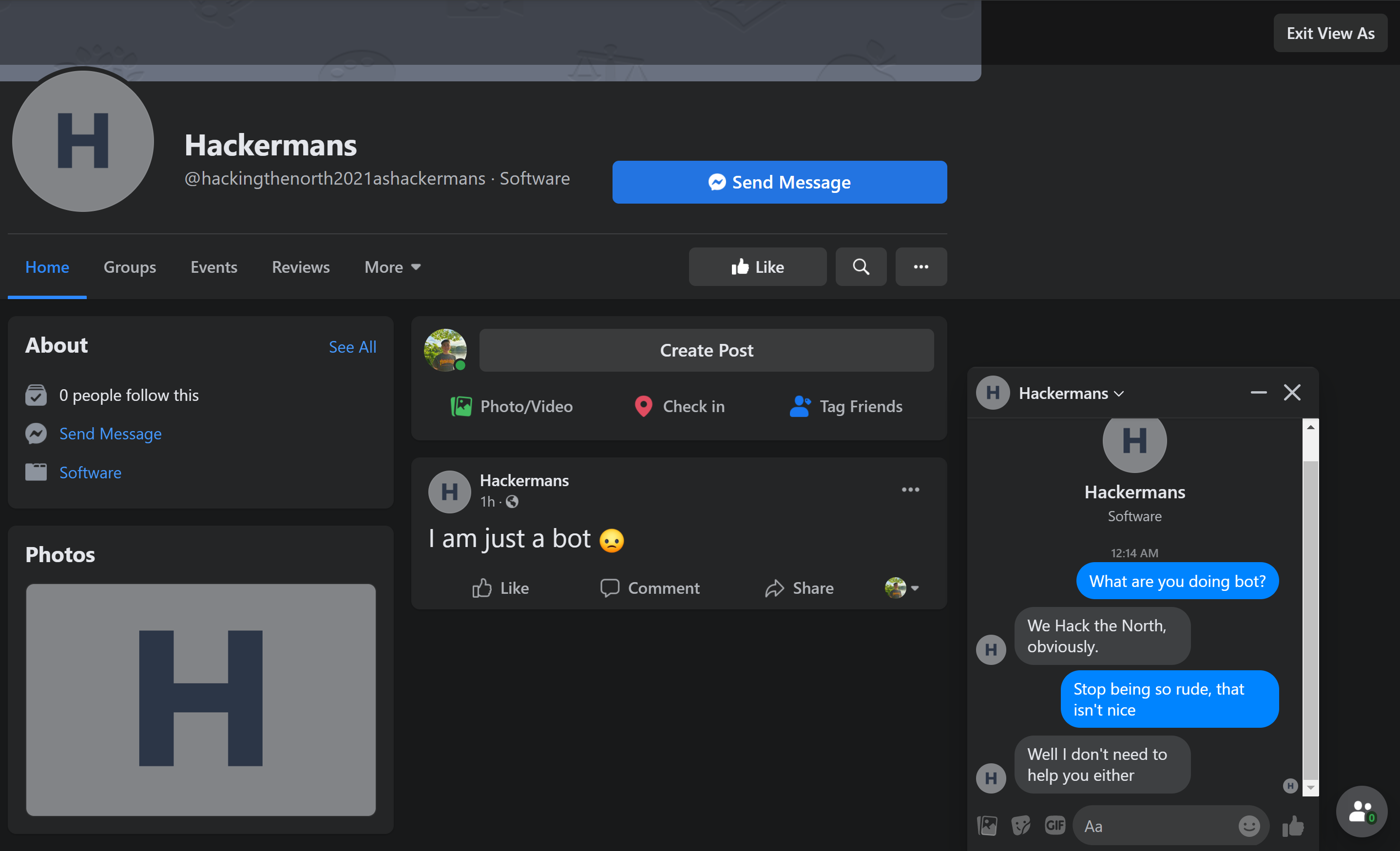Click the search magnifier icon on page
This screenshot has height=851, width=1400.
click(860, 266)
